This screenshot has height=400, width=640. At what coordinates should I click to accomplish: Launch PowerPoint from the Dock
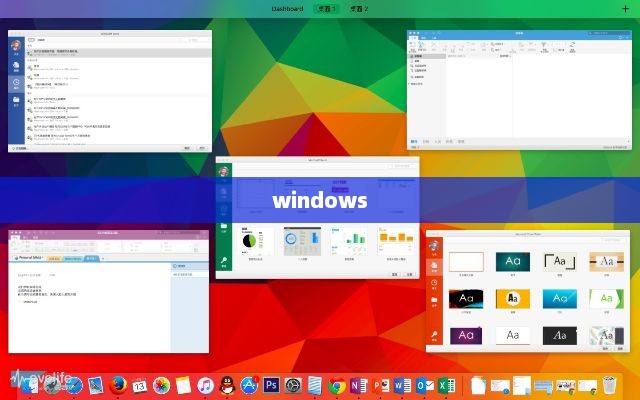coord(381,385)
